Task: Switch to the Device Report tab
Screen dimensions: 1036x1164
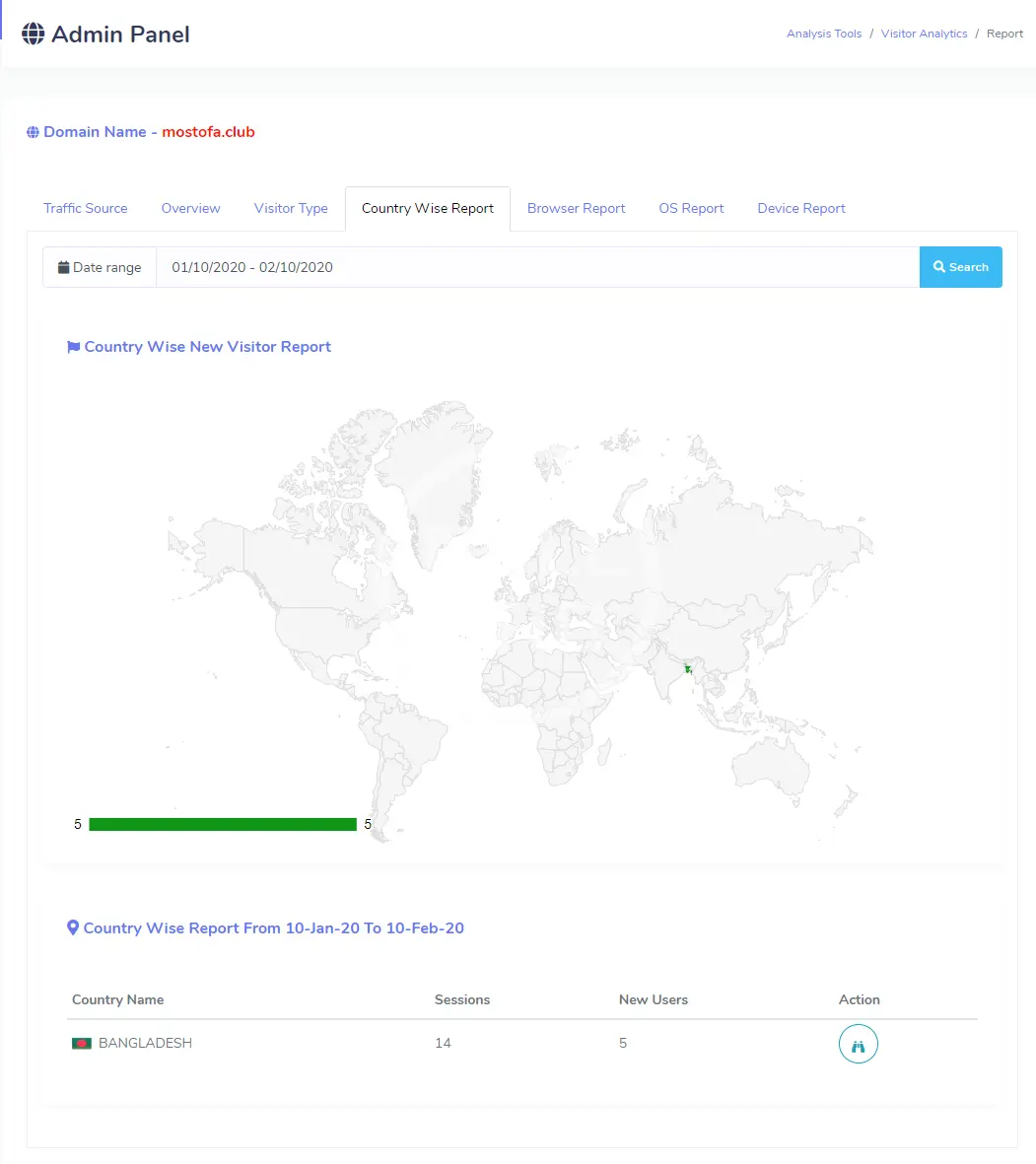Action: tap(800, 209)
